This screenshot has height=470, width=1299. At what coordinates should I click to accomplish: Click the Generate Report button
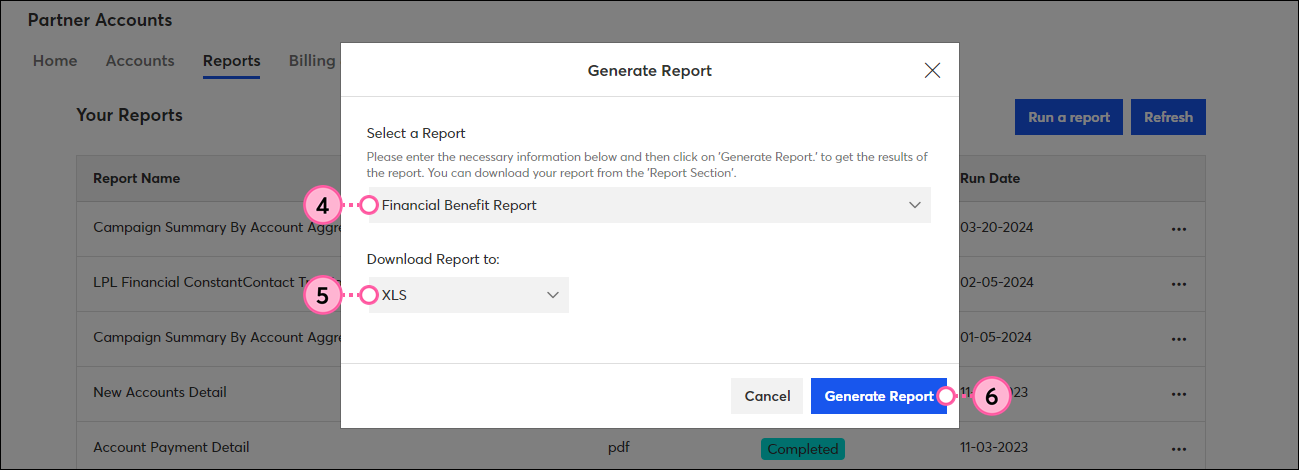pyautogui.click(x=879, y=396)
